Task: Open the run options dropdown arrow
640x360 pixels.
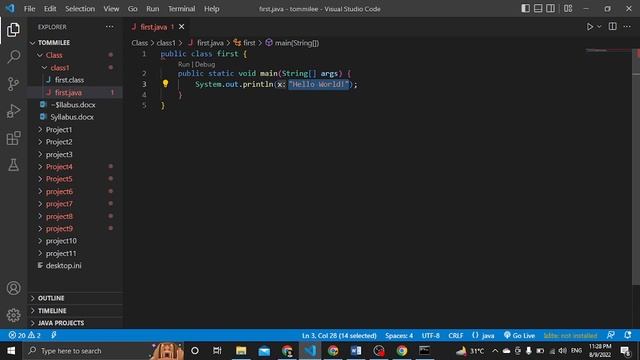Action: (599, 27)
